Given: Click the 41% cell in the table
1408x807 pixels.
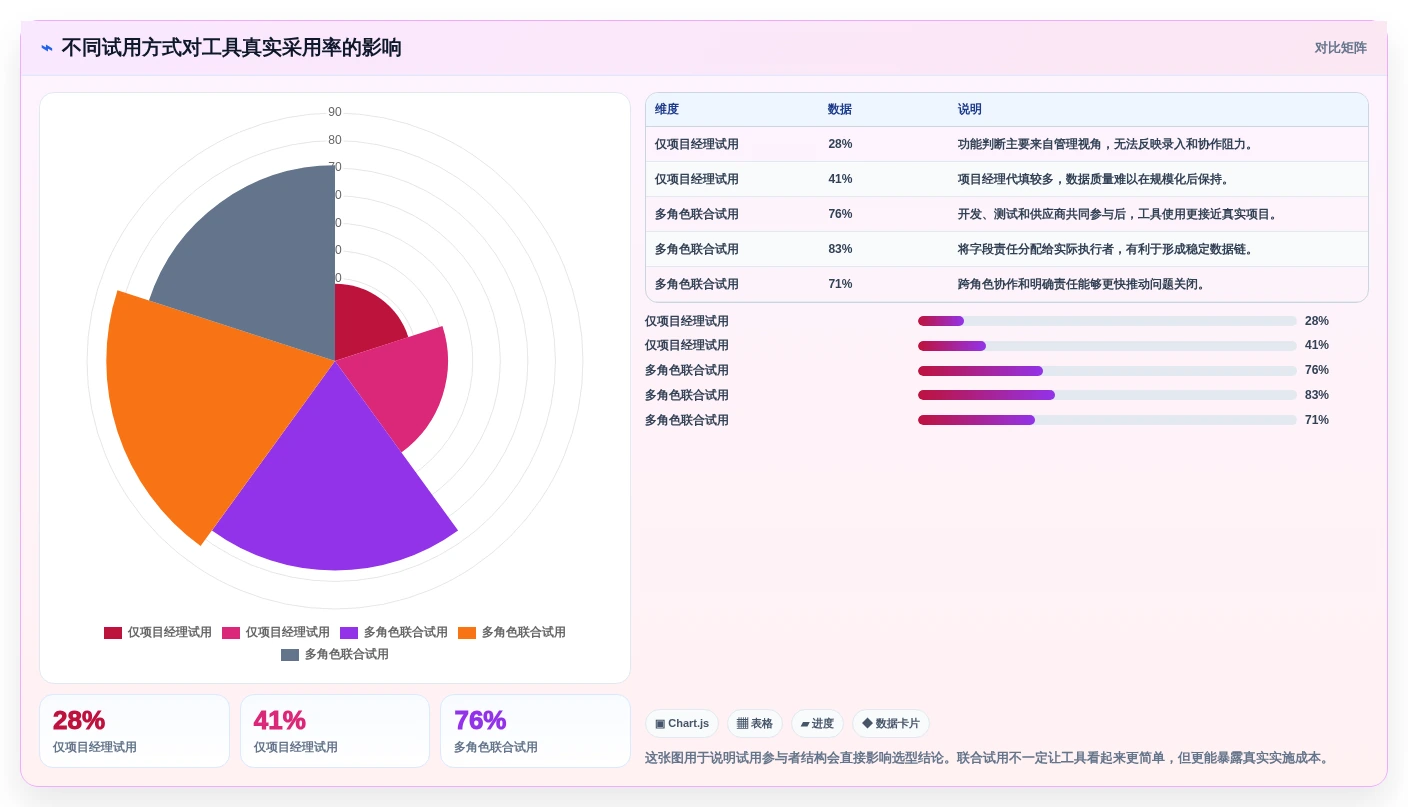Looking at the screenshot, I should 840,179.
